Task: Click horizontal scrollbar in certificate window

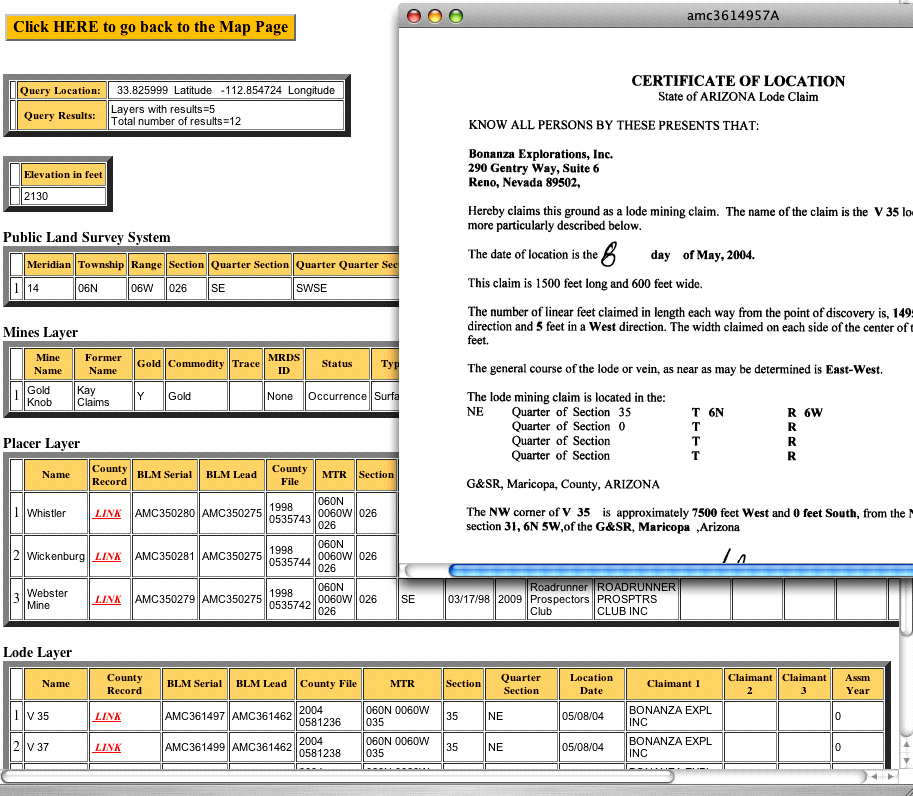Action: [x=680, y=571]
